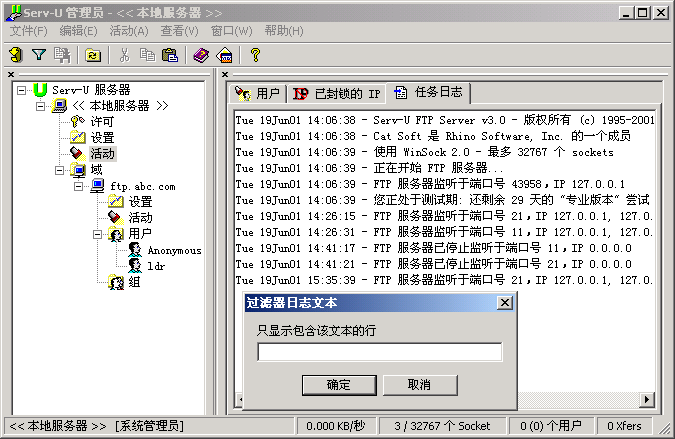Screen dimensions: 675x439
Task: Collapse the ftp.abc.com node
Action: [78, 186]
